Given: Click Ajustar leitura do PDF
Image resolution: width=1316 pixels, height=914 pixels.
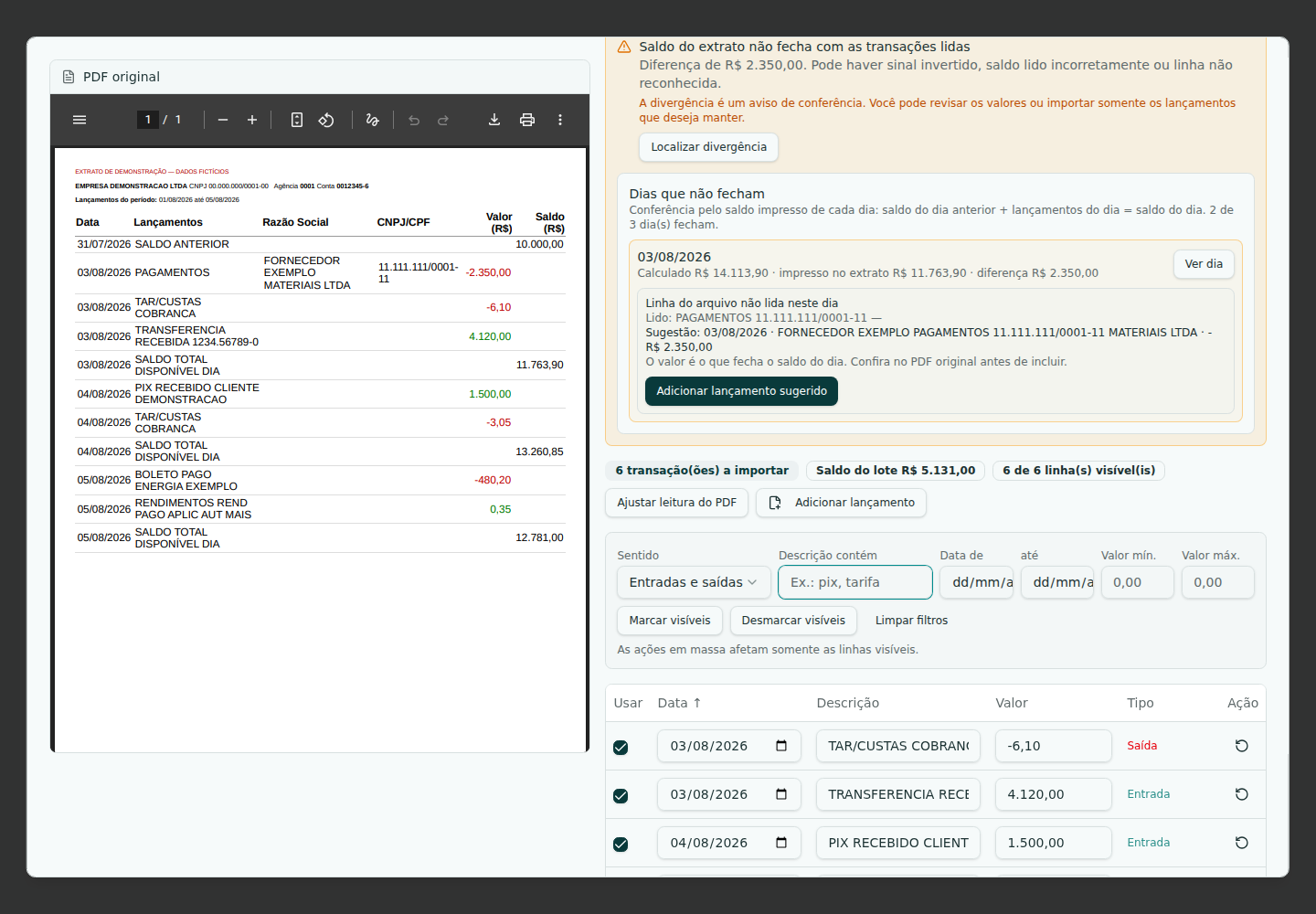Looking at the screenshot, I should 676,503.
